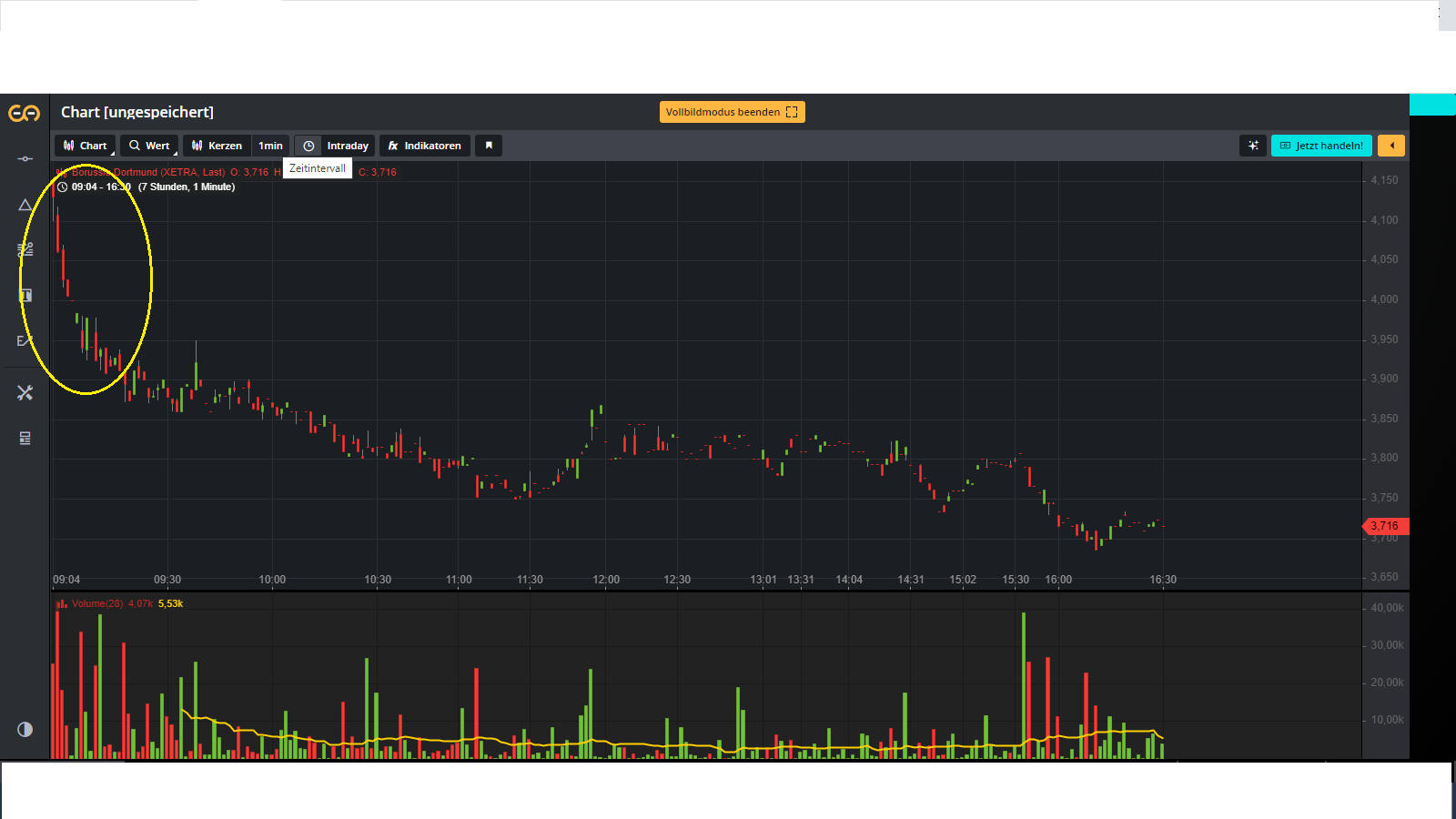The image size is (1456, 819).
Task: Click the bookmark flag icon
Action: pyautogui.click(x=489, y=146)
